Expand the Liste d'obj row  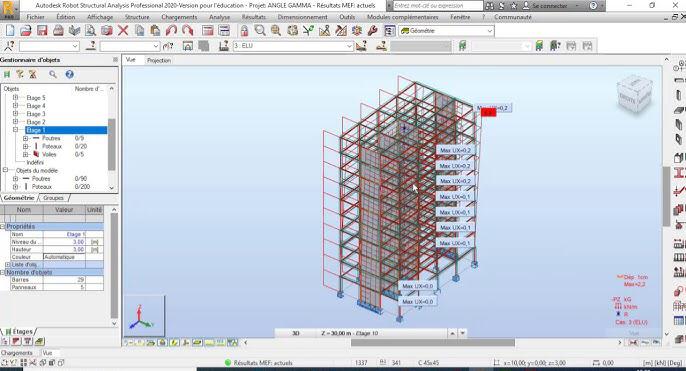point(7,265)
